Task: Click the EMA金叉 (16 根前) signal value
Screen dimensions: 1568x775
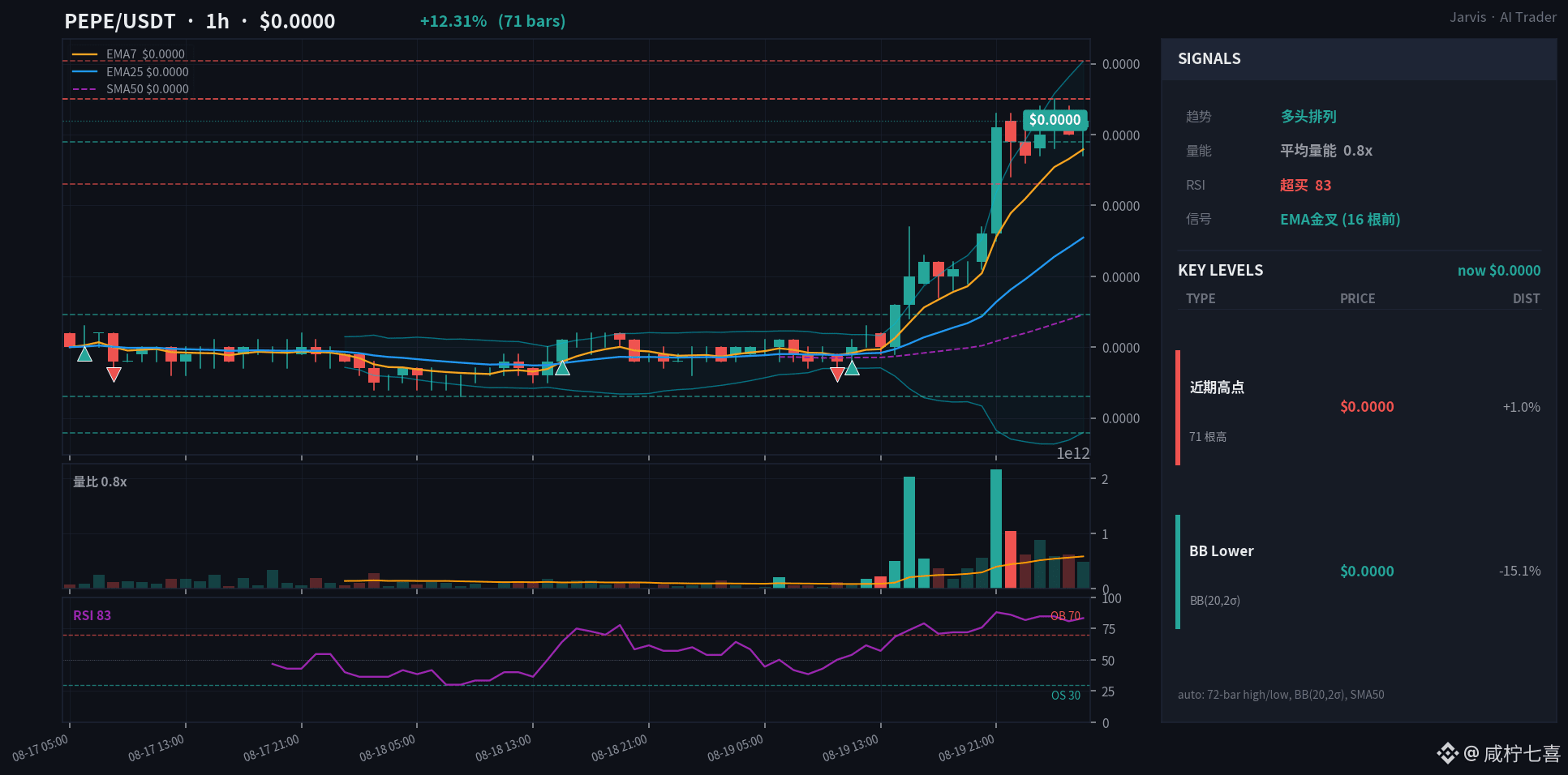Action: 1340,220
